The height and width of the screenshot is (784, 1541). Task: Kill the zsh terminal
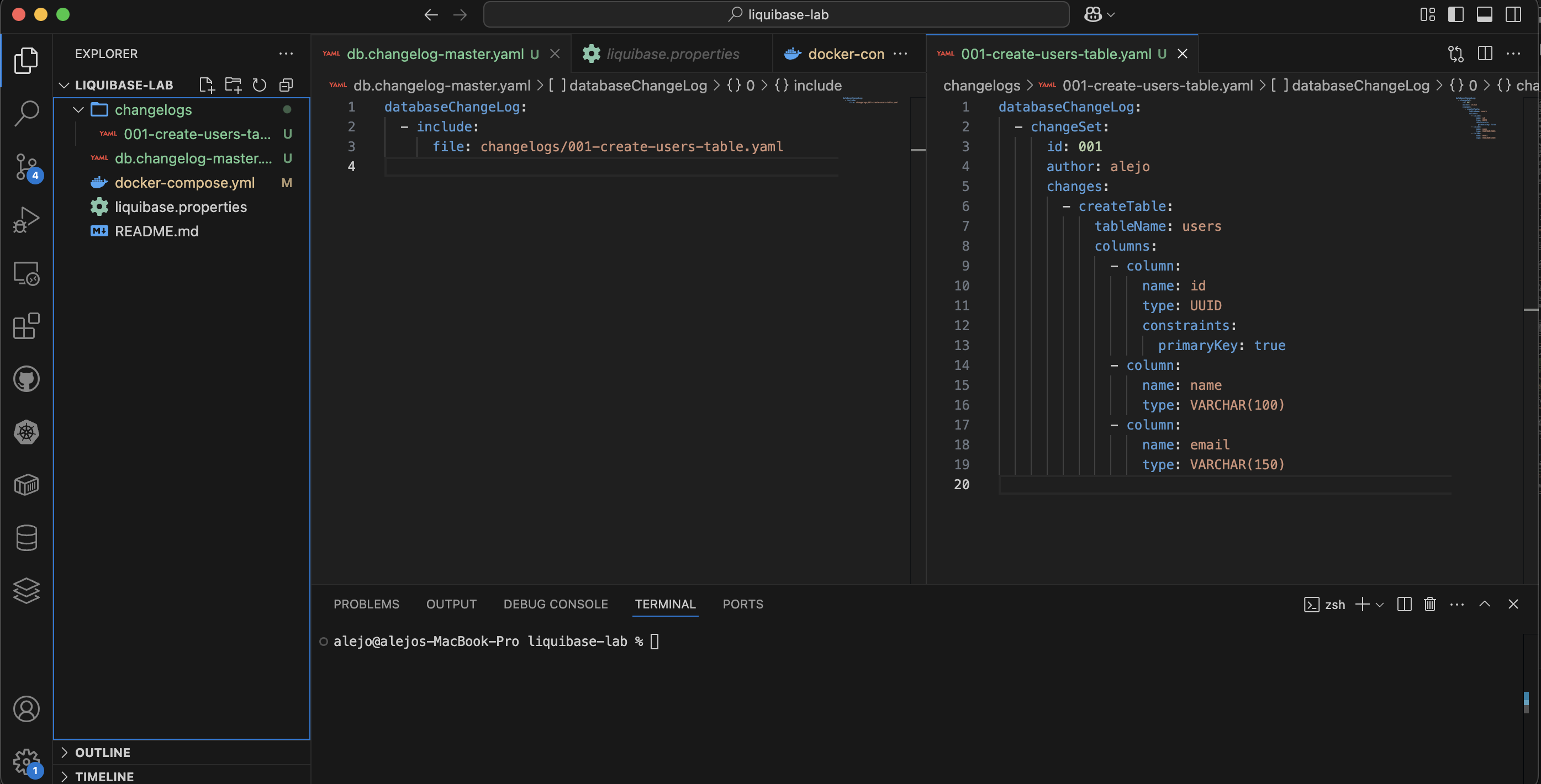[1430, 604]
